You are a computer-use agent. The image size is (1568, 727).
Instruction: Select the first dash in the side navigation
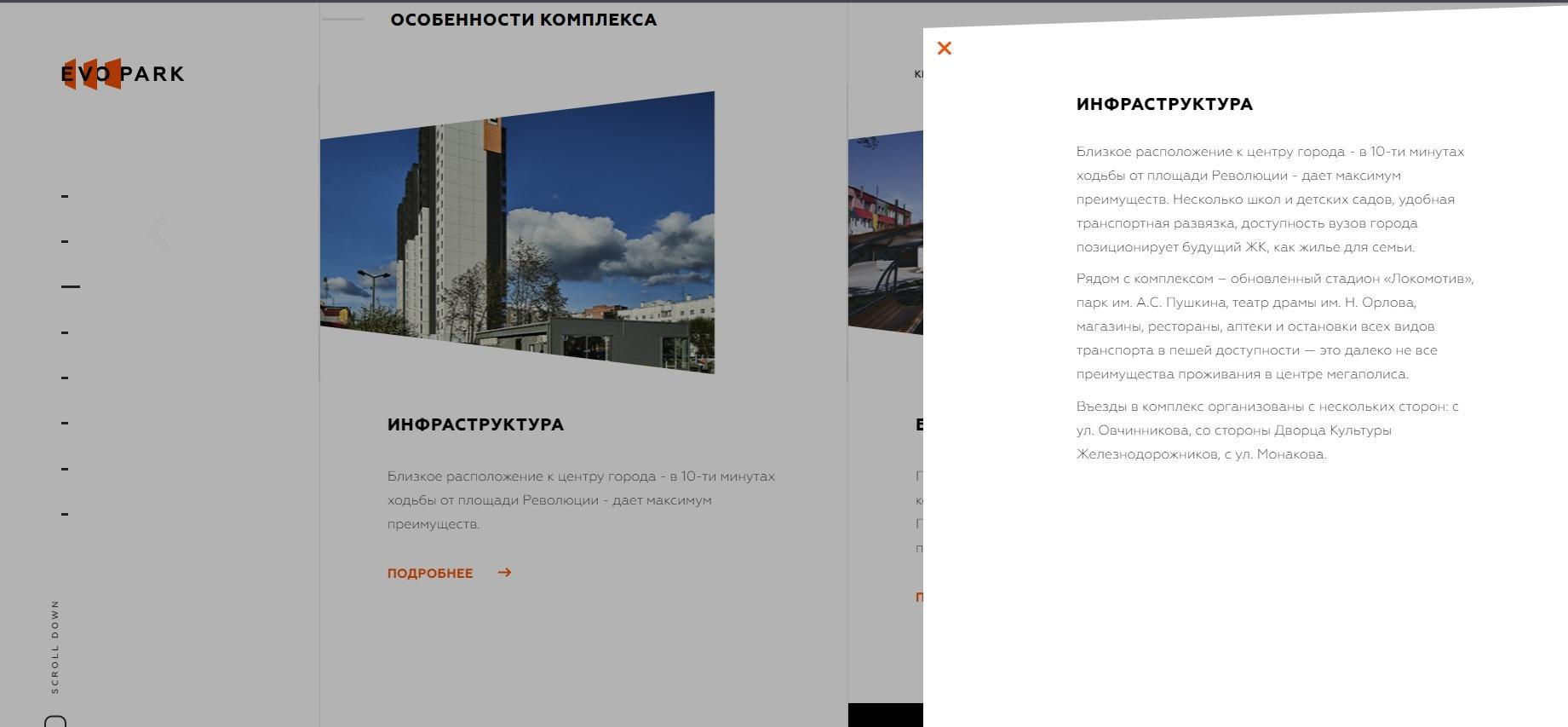tap(65, 196)
